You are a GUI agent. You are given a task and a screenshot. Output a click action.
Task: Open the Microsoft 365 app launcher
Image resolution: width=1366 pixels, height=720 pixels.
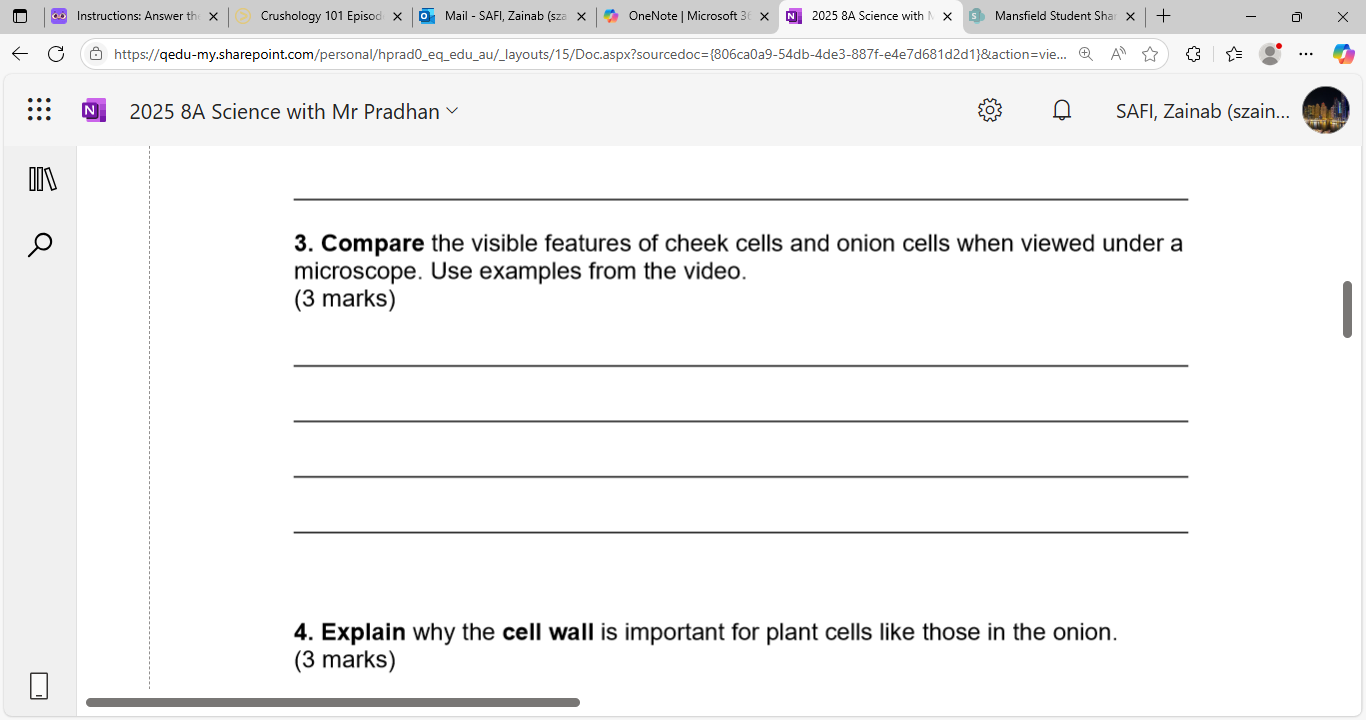click(39, 110)
